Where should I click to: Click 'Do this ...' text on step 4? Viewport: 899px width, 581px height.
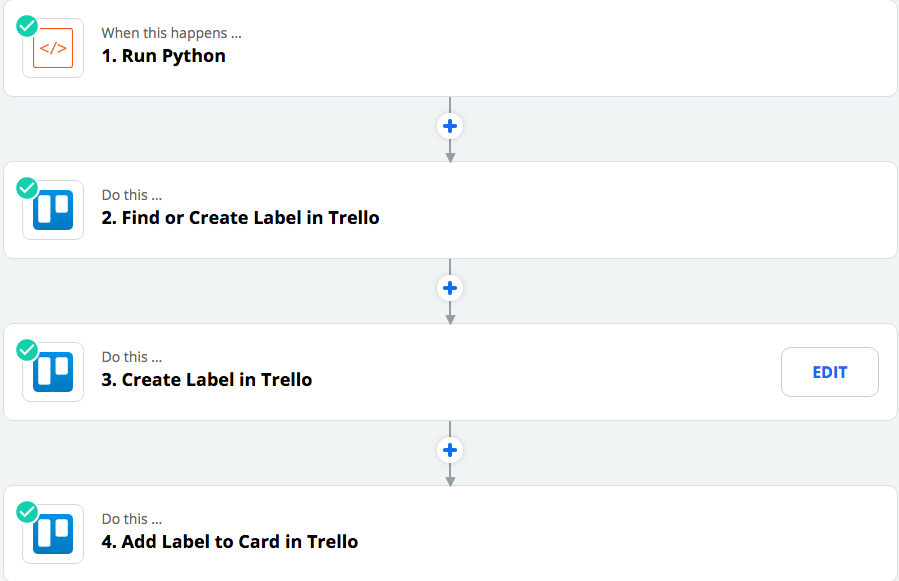click(x=132, y=519)
